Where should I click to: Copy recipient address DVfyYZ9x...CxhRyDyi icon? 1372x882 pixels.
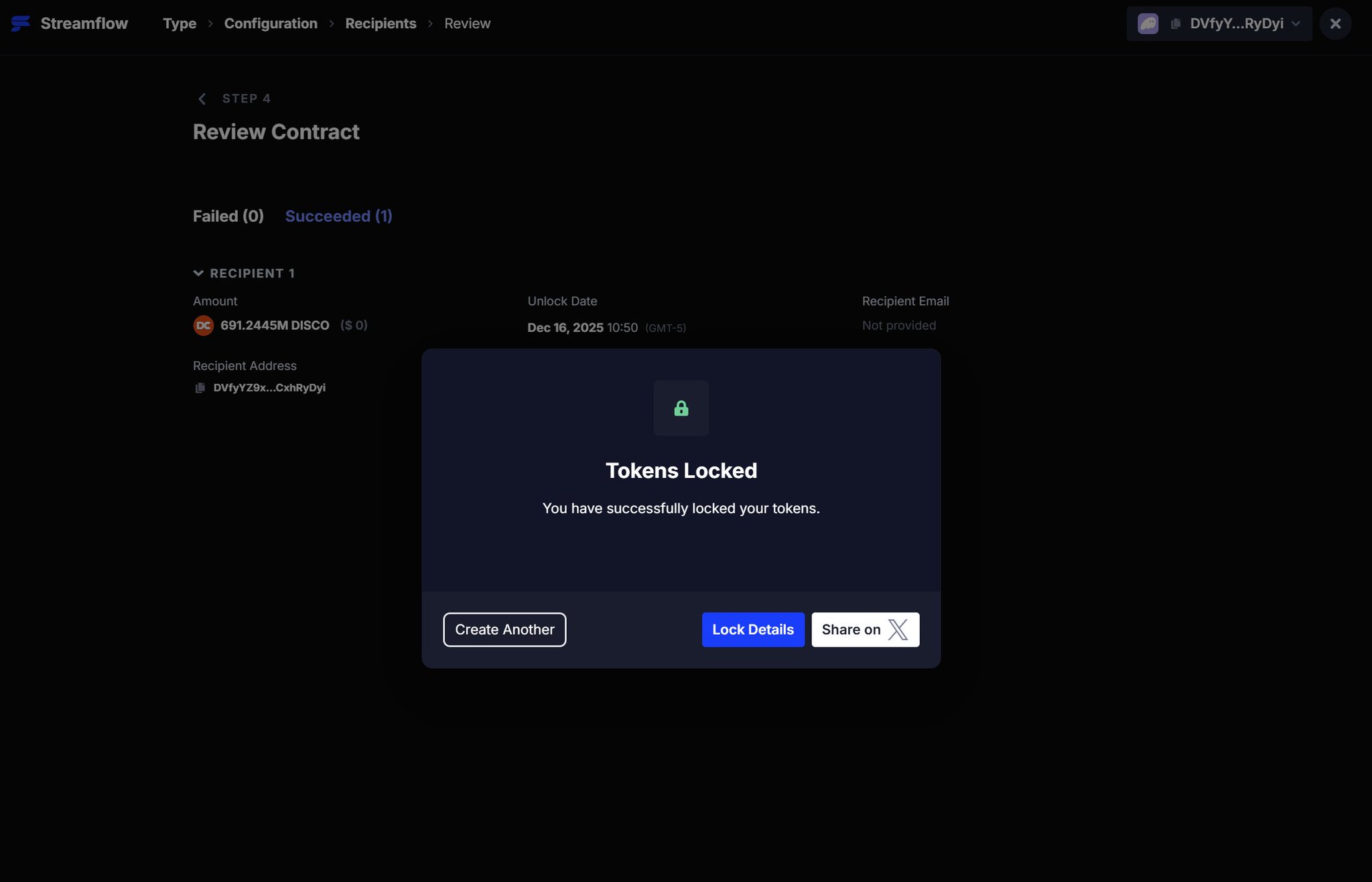[200, 388]
